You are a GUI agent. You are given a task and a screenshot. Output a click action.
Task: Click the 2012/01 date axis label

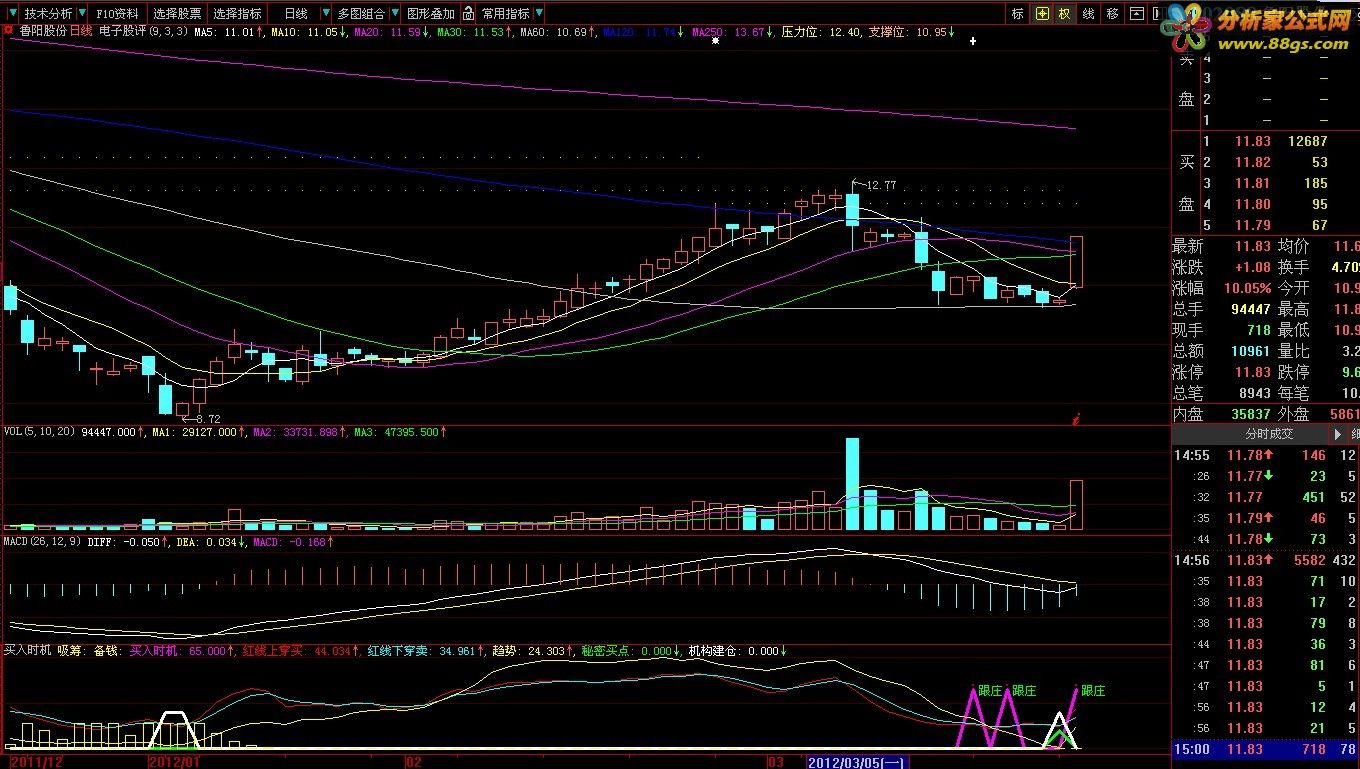(176, 762)
